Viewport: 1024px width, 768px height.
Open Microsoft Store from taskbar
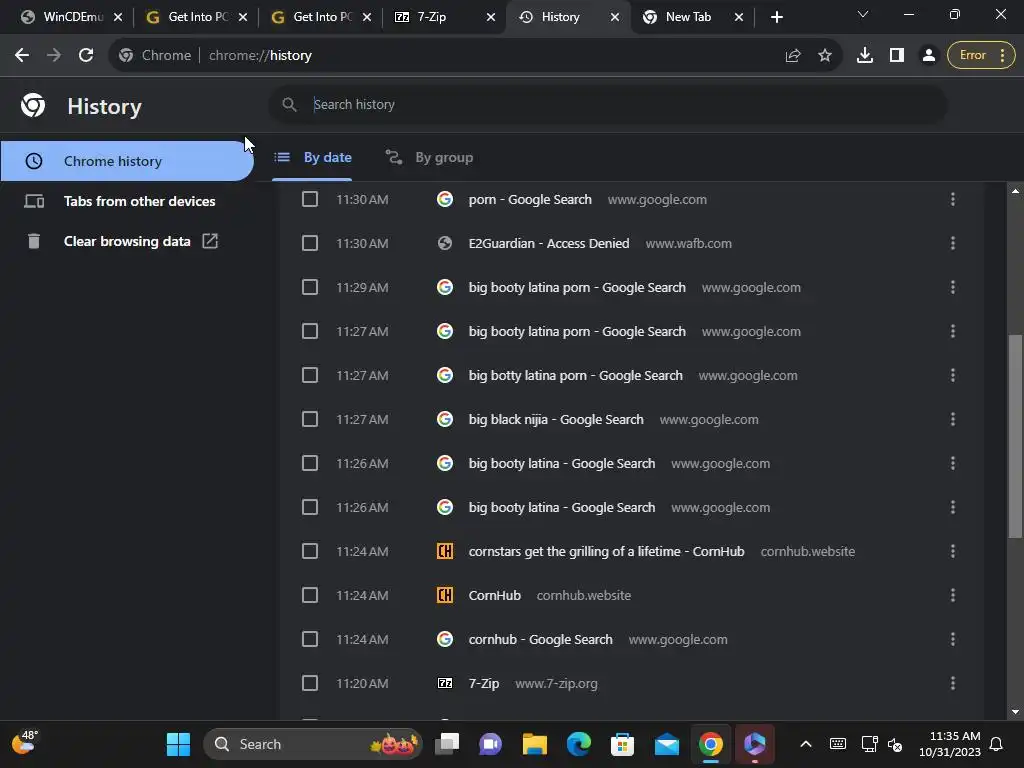pos(622,744)
